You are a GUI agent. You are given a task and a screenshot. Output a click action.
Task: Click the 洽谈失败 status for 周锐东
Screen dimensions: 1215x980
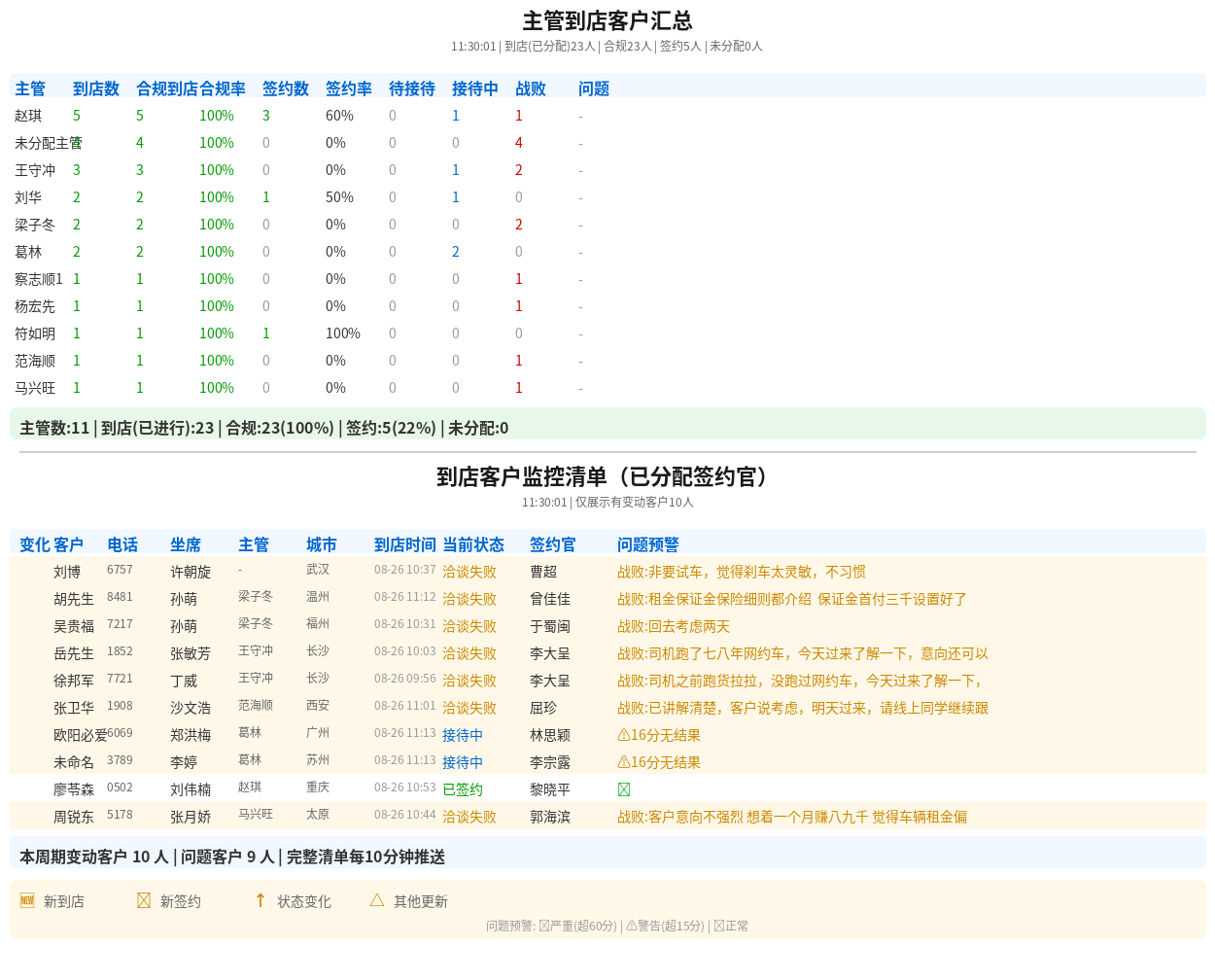[x=469, y=817]
